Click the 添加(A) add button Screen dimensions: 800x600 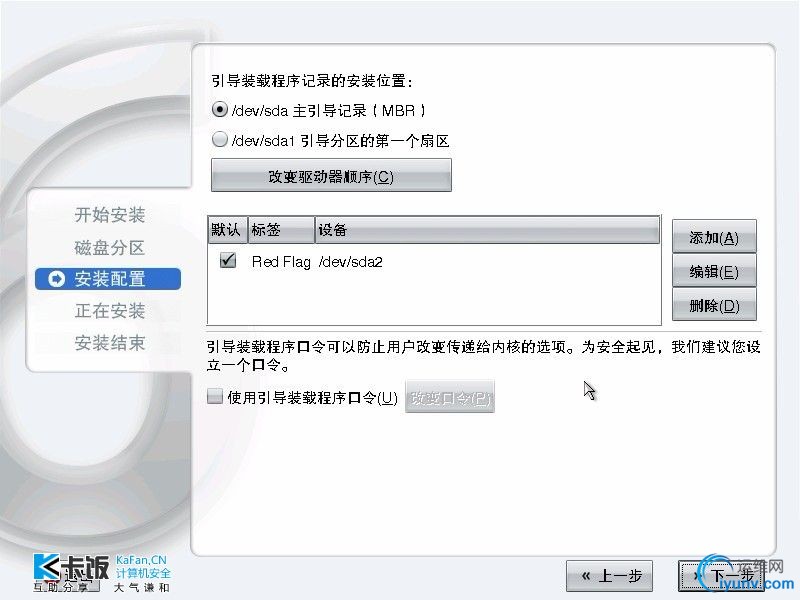[714, 237]
